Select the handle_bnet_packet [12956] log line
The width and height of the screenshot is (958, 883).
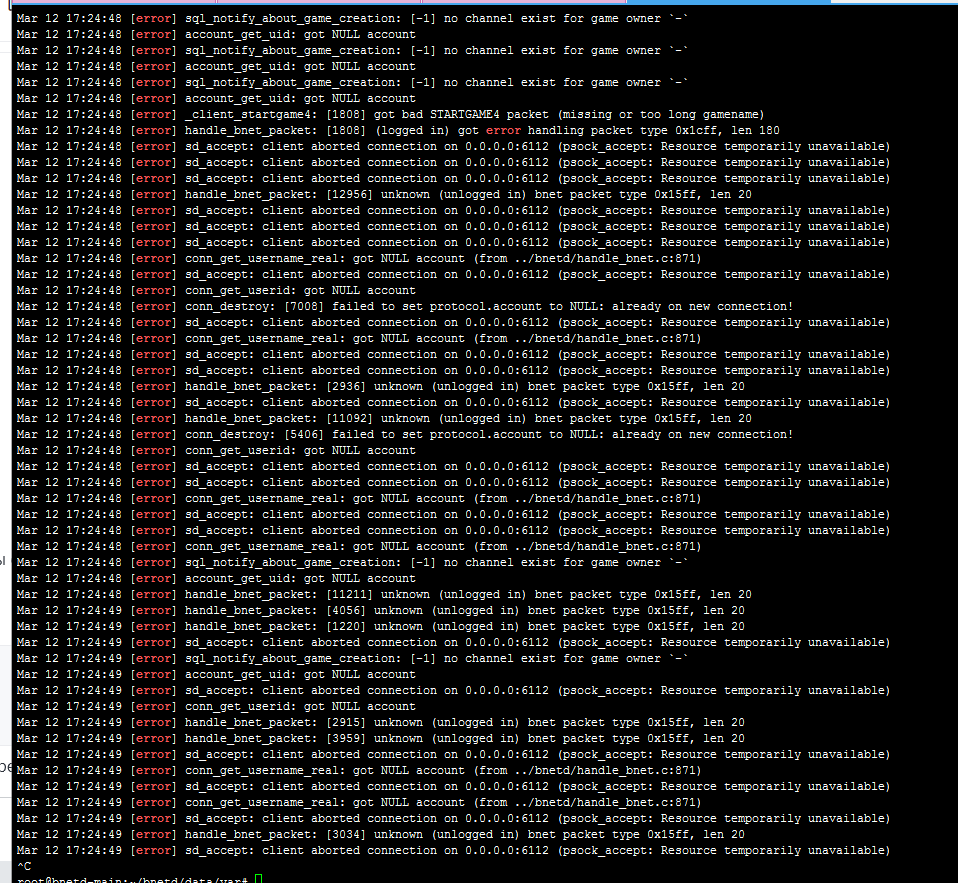click(x=384, y=194)
